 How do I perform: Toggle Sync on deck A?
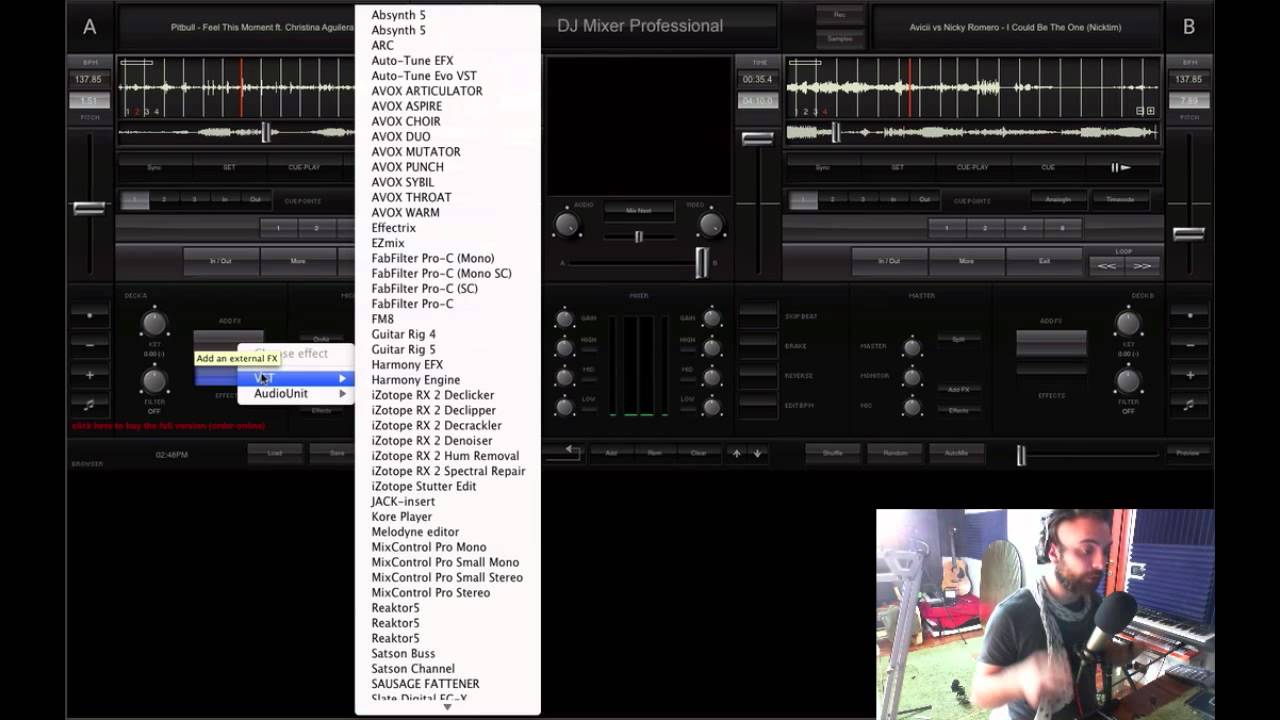154,167
